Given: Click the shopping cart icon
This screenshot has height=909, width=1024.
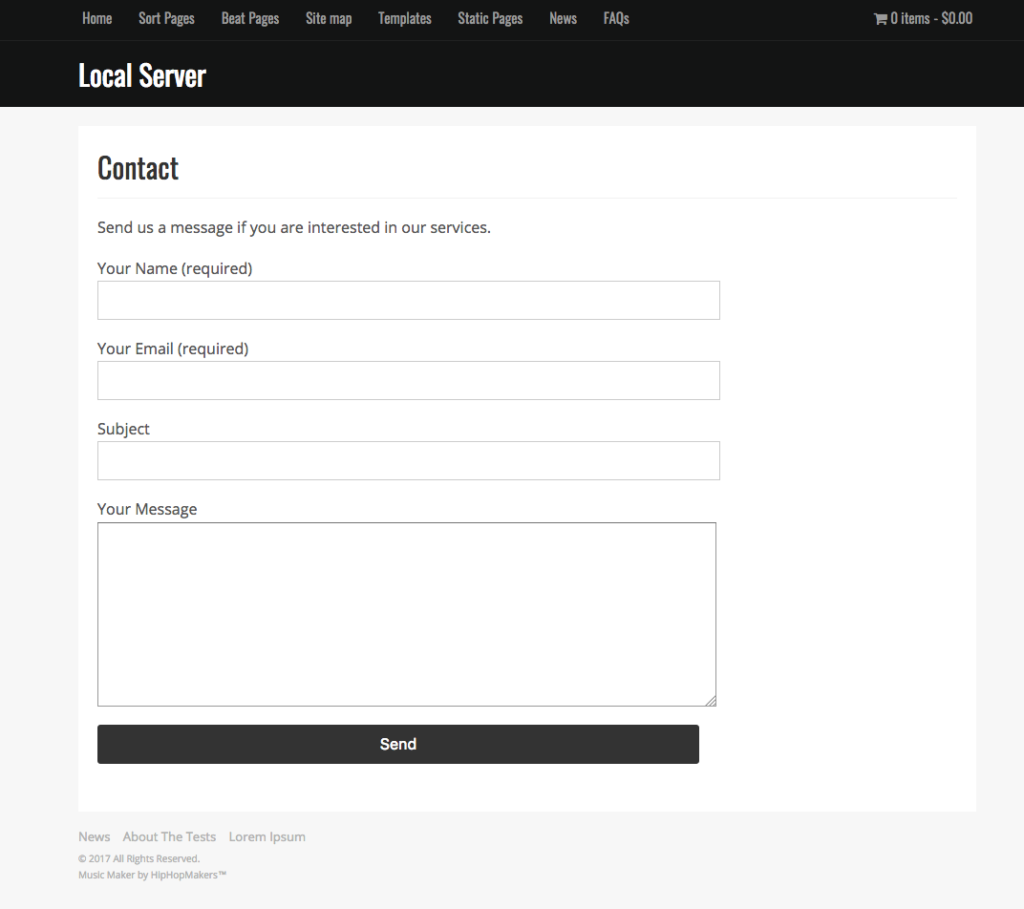Looking at the screenshot, I should (880, 19).
